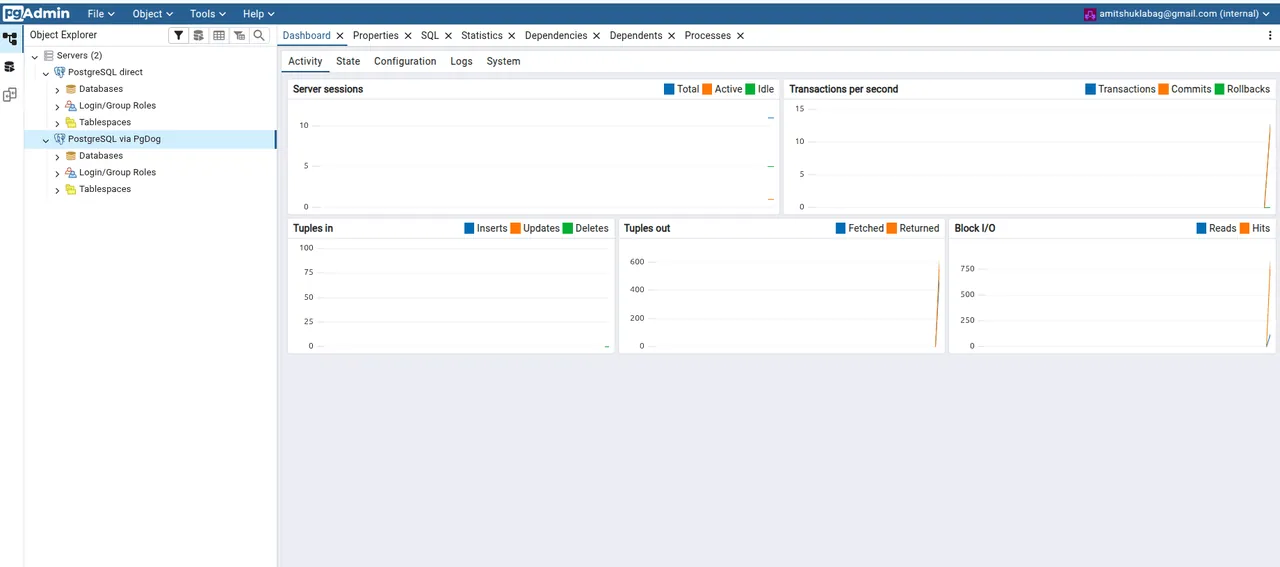The height and width of the screenshot is (567, 1280).
Task: Click Login/Group Roles icon under PostgreSQL via PgDog
Action: coord(71,172)
